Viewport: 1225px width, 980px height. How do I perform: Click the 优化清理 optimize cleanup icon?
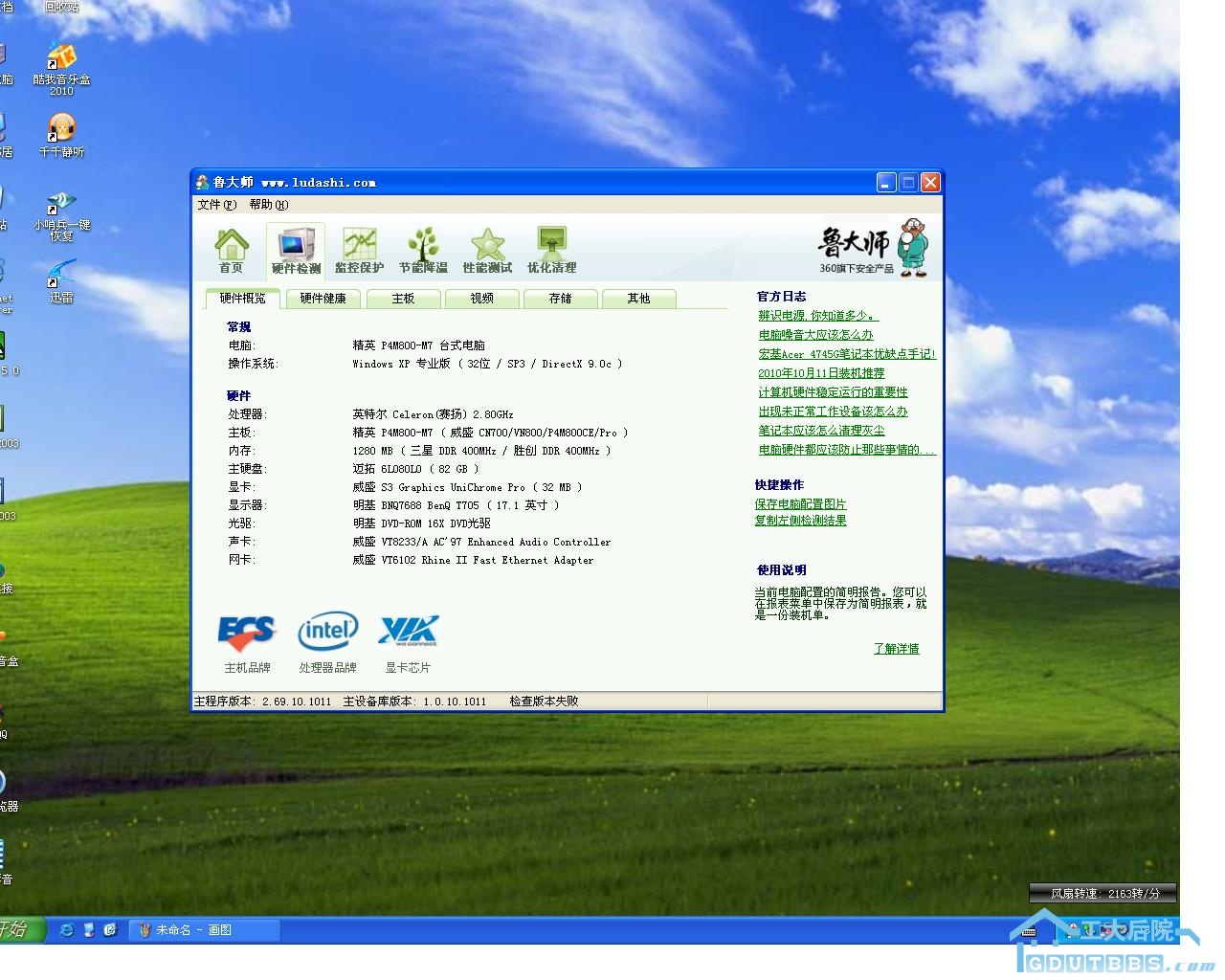tap(551, 251)
